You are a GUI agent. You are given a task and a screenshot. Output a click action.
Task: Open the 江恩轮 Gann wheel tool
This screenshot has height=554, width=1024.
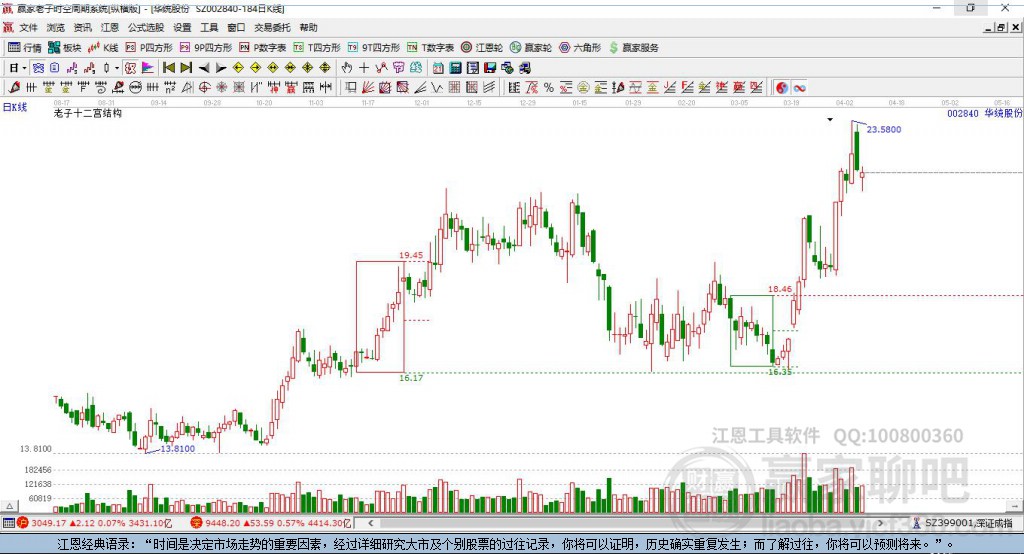482,48
